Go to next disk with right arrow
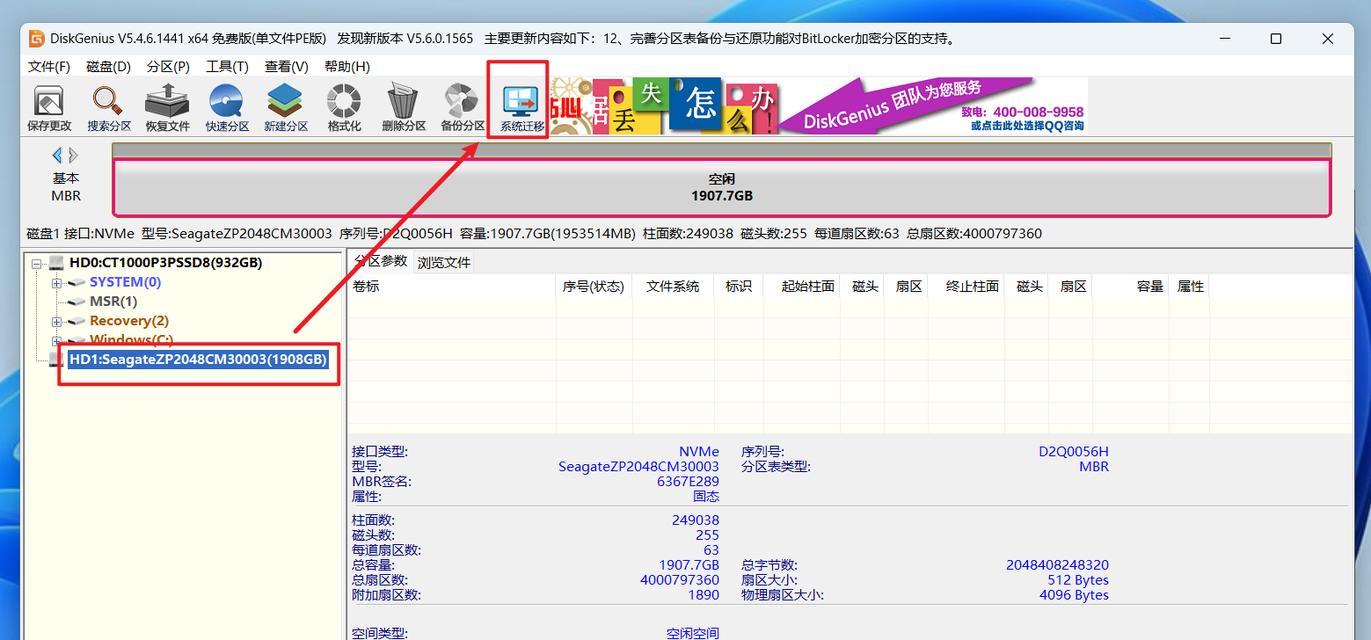This screenshot has height=640, width=1371. tap(73, 155)
